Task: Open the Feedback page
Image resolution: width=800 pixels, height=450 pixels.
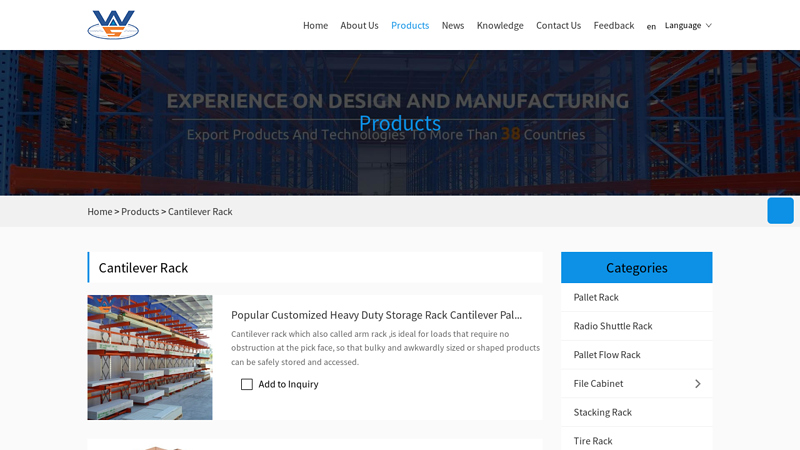Action: (x=614, y=26)
